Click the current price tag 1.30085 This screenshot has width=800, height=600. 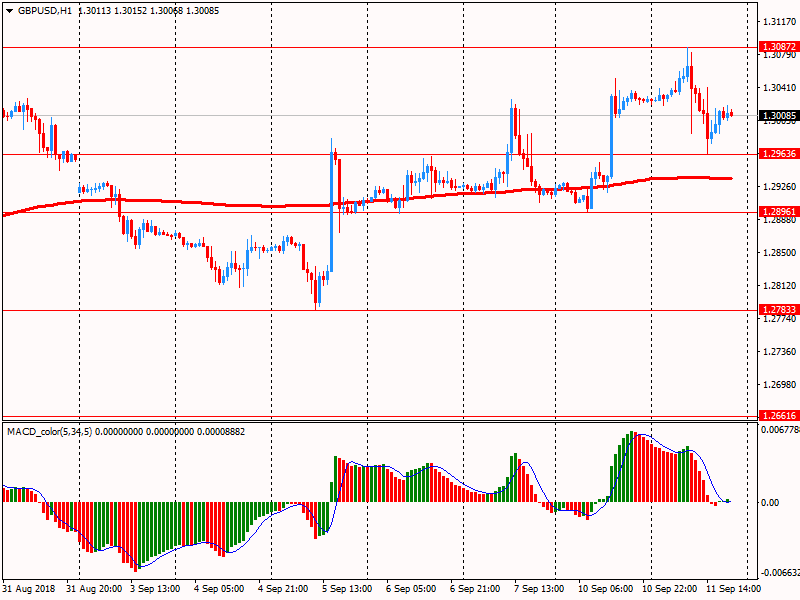pyautogui.click(x=779, y=116)
